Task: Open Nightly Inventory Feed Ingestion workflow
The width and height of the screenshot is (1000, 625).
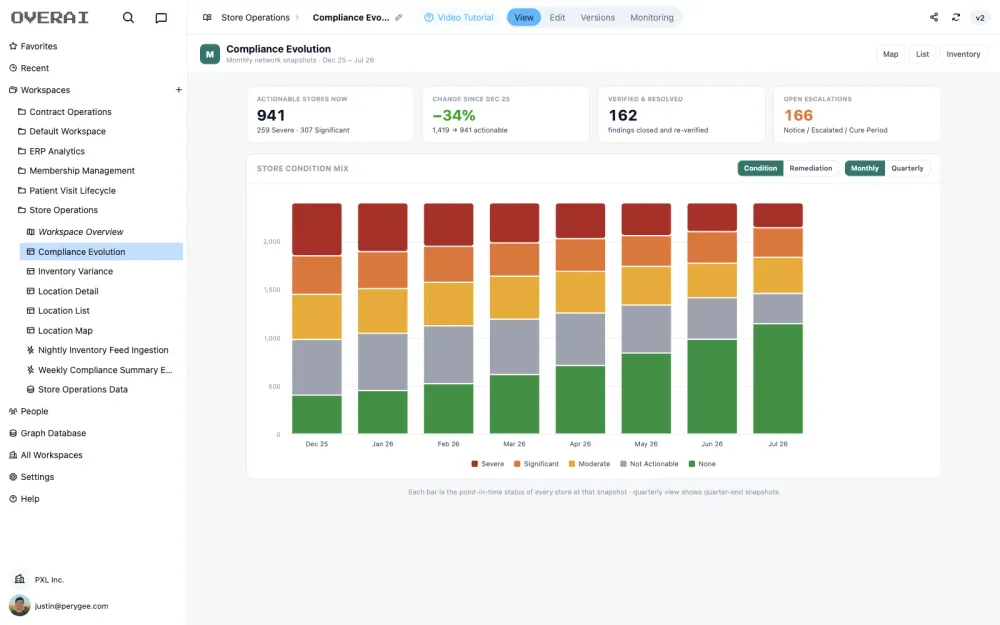Action: [104, 350]
